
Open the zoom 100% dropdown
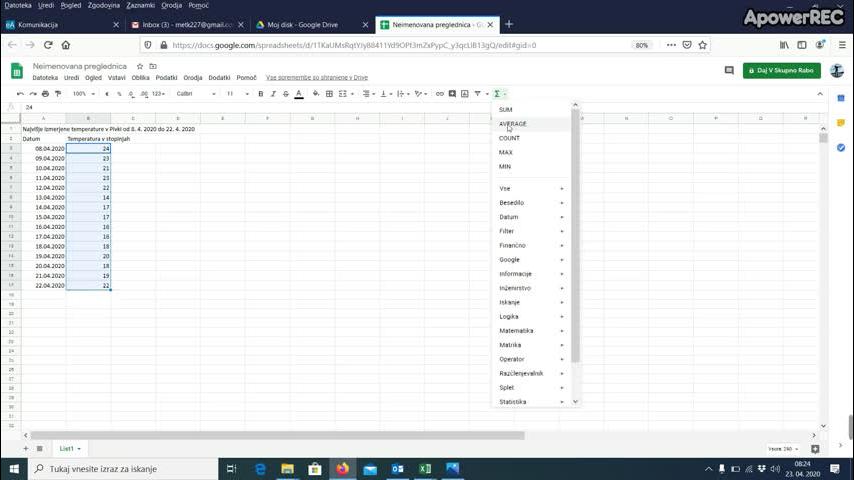pyautogui.click(x=83, y=94)
